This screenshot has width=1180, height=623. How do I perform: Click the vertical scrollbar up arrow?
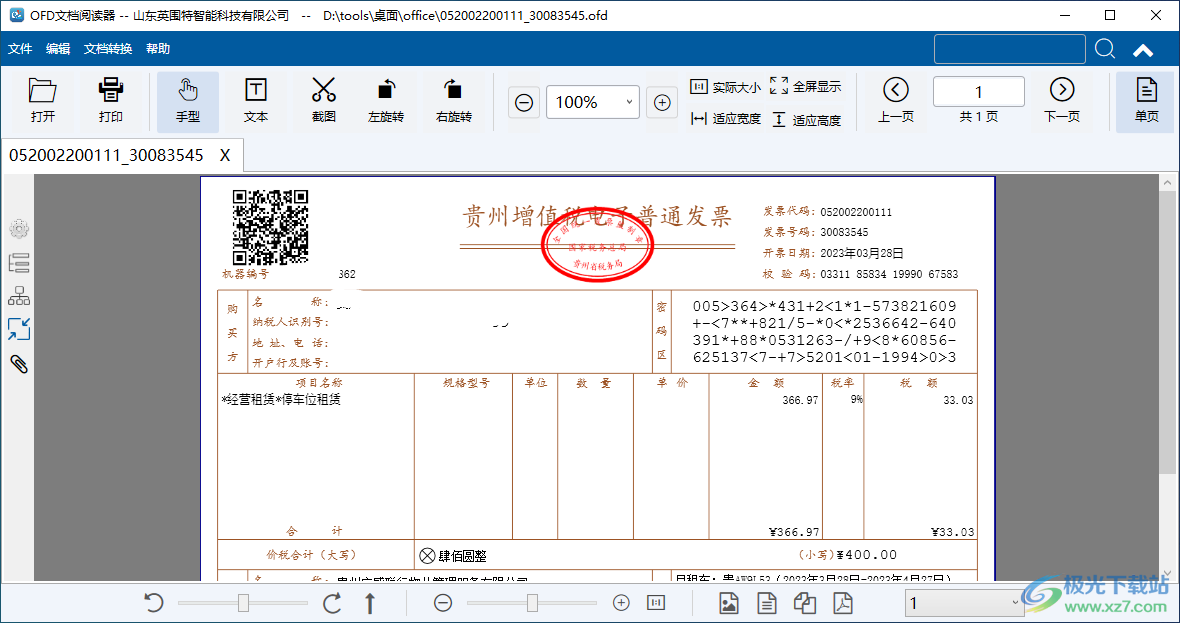[1168, 183]
